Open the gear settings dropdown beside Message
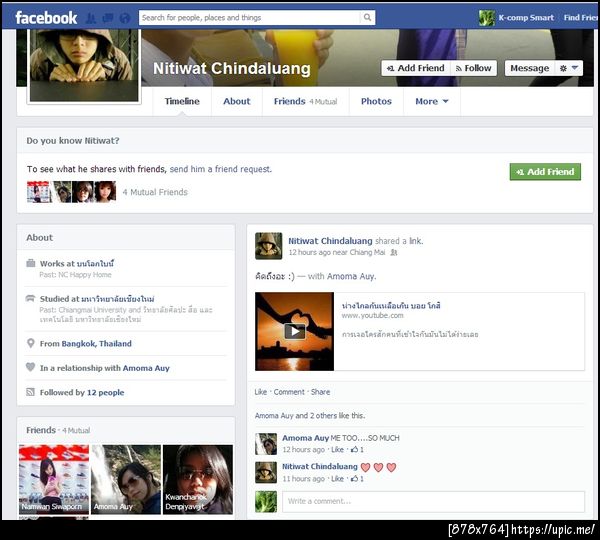Image resolution: width=600 pixels, height=540 pixels. point(569,68)
